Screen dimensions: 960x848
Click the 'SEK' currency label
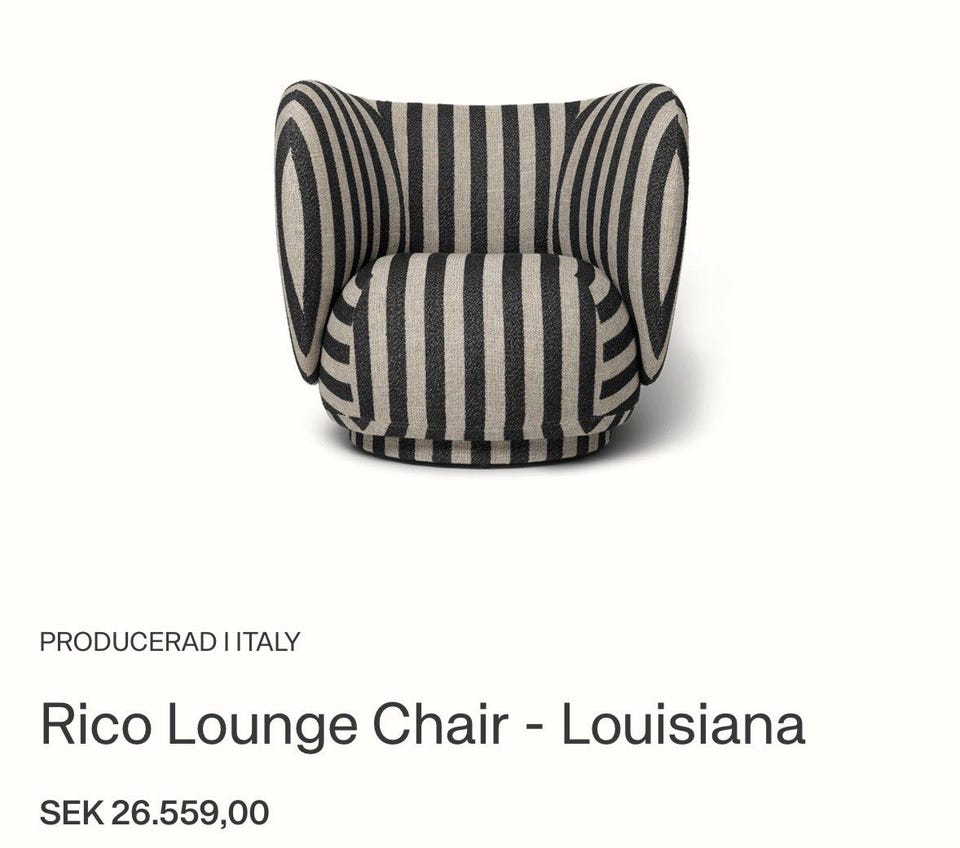tap(72, 812)
